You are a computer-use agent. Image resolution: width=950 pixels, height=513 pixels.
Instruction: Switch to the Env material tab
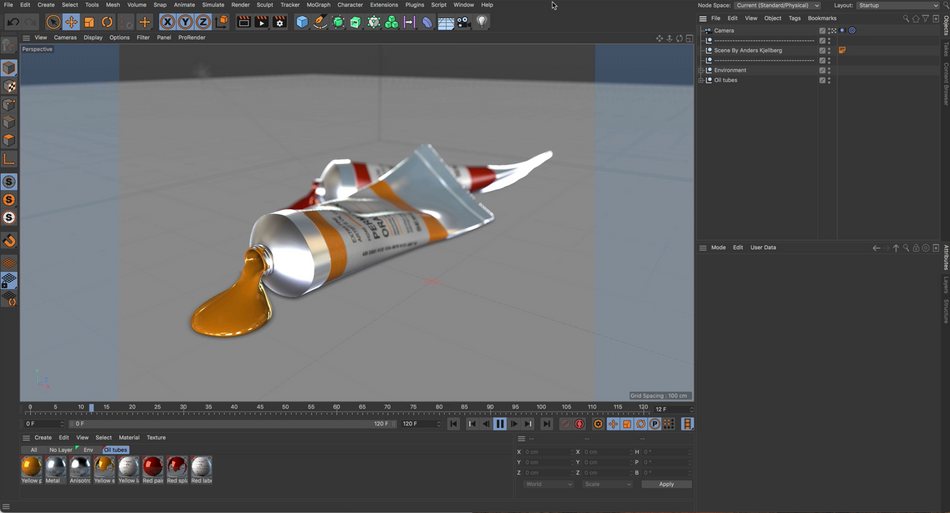click(88, 450)
